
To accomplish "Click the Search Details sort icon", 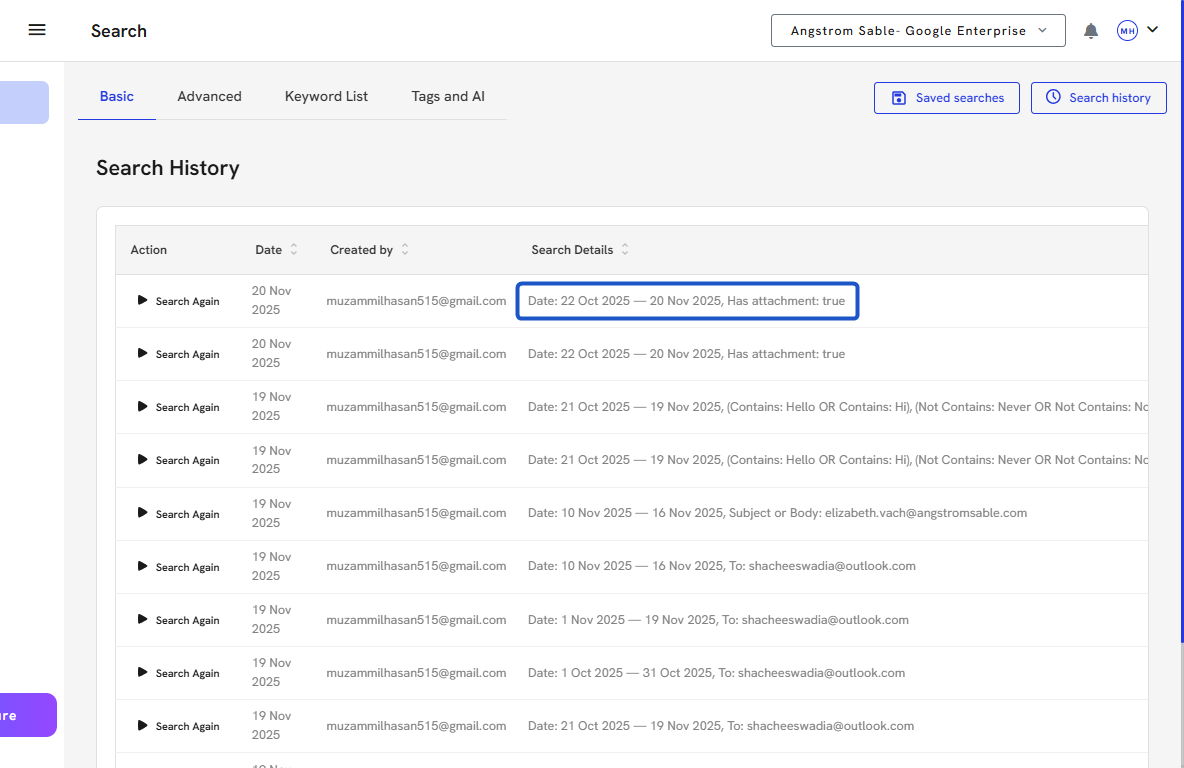I will [625, 250].
